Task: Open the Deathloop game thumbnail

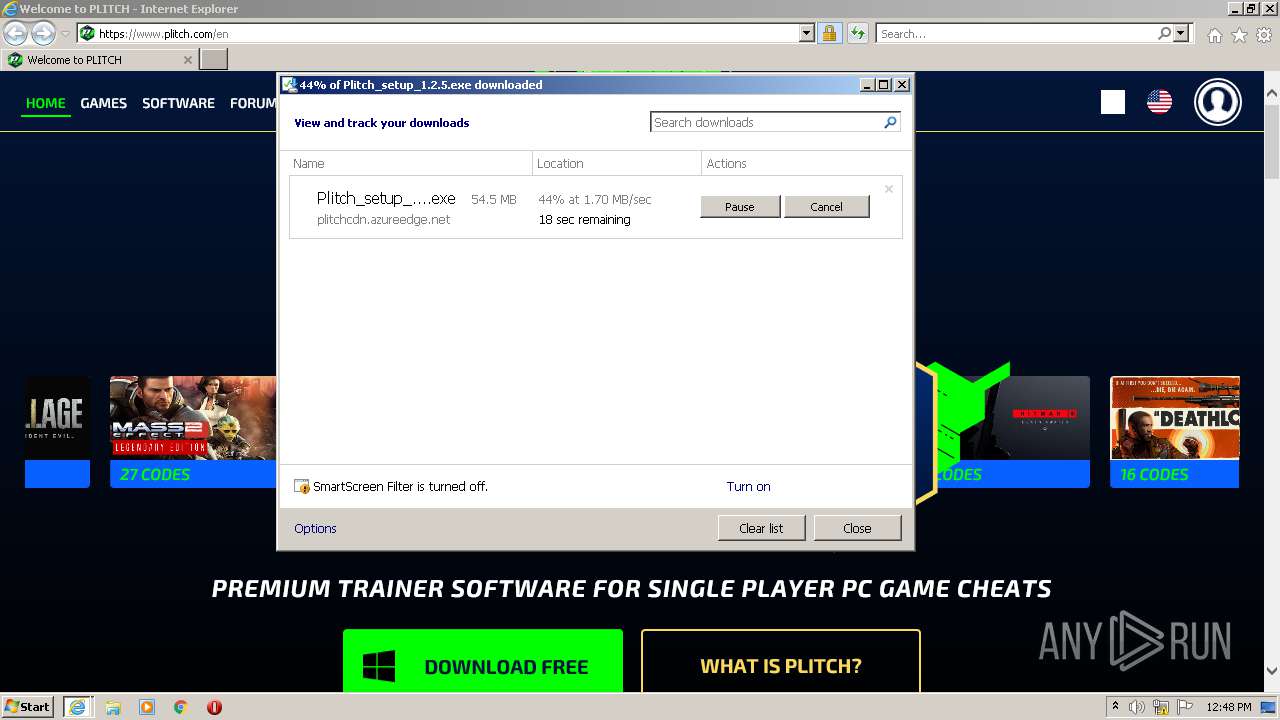Action: pyautogui.click(x=1175, y=418)
